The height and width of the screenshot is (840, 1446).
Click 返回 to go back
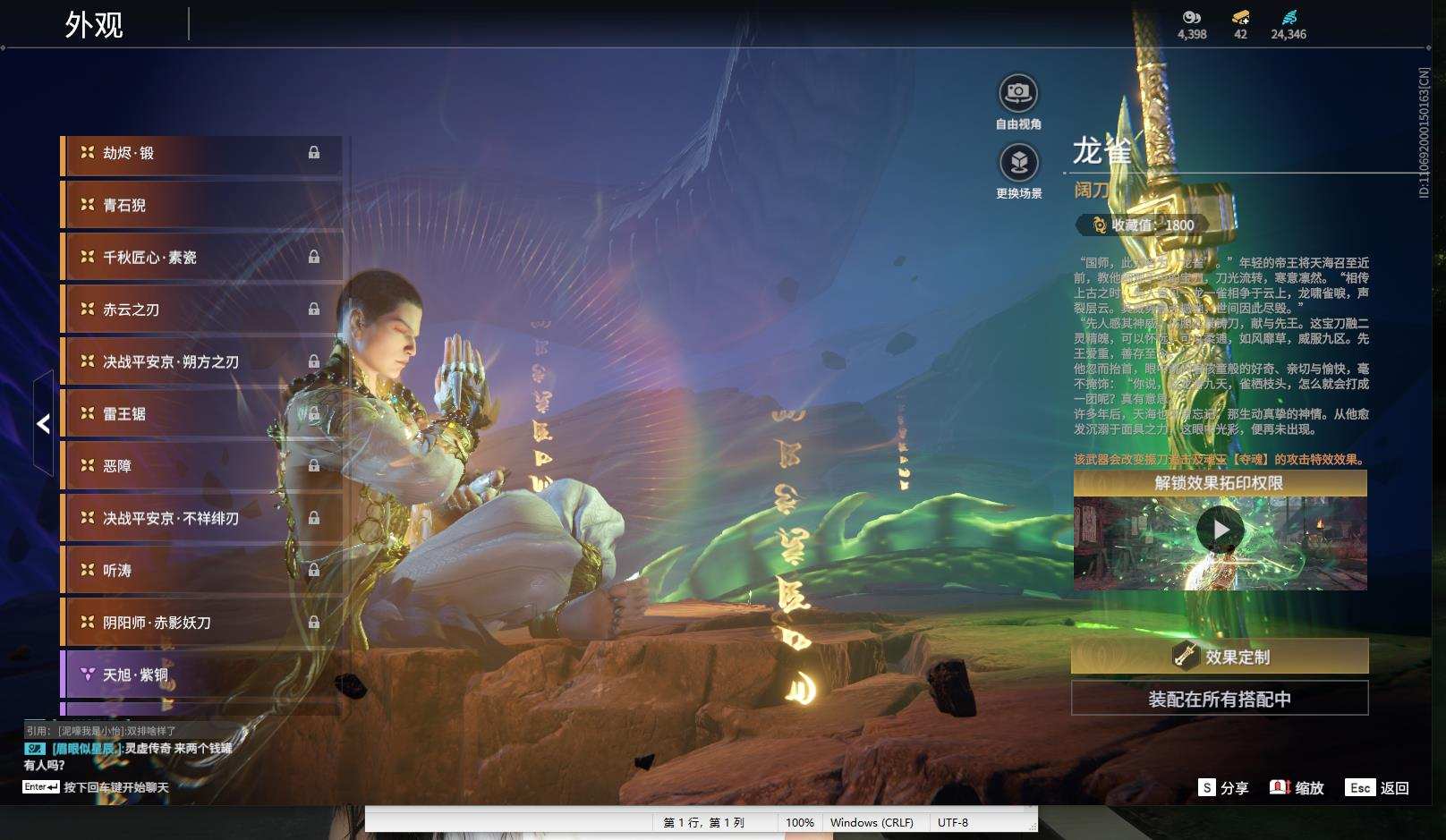(x=1377, y=787)
